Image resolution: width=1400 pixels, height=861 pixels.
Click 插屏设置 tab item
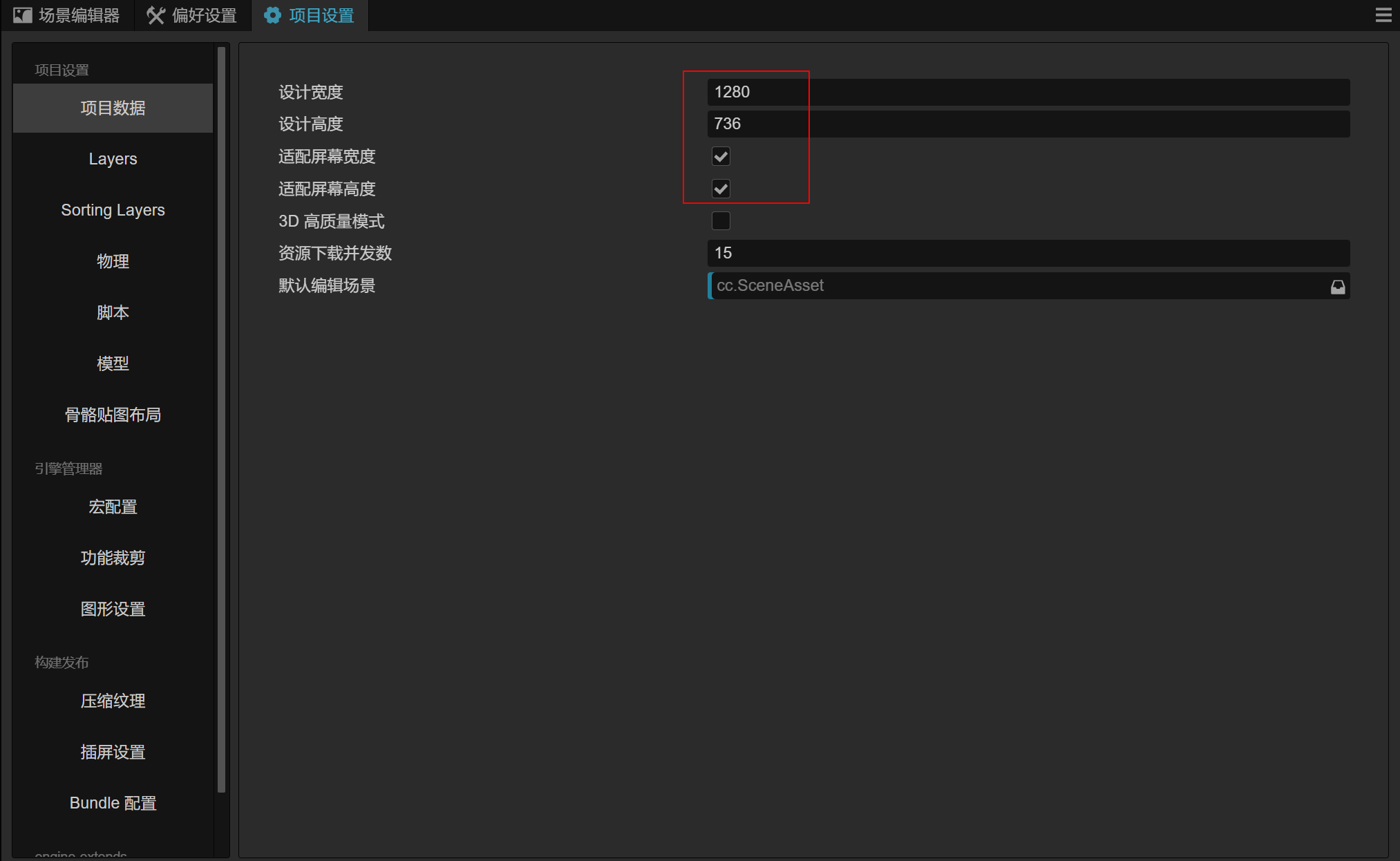[x=113, y=751]
